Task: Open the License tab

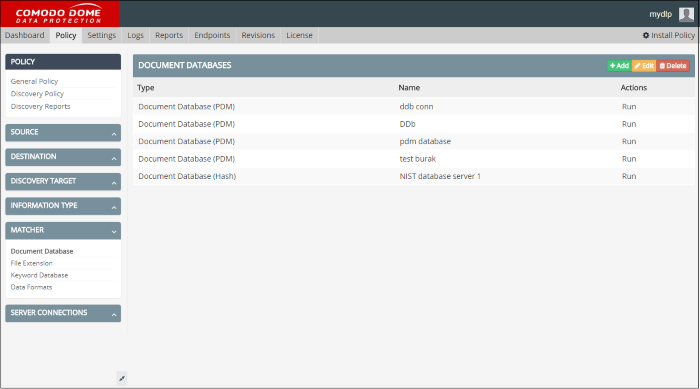Action: point(299,35)
